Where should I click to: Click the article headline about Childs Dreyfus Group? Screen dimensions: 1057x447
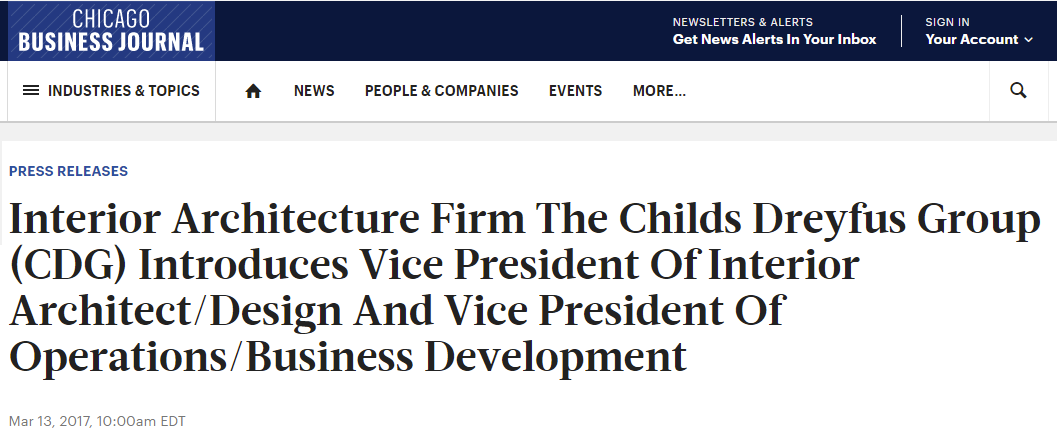[524, 288]
